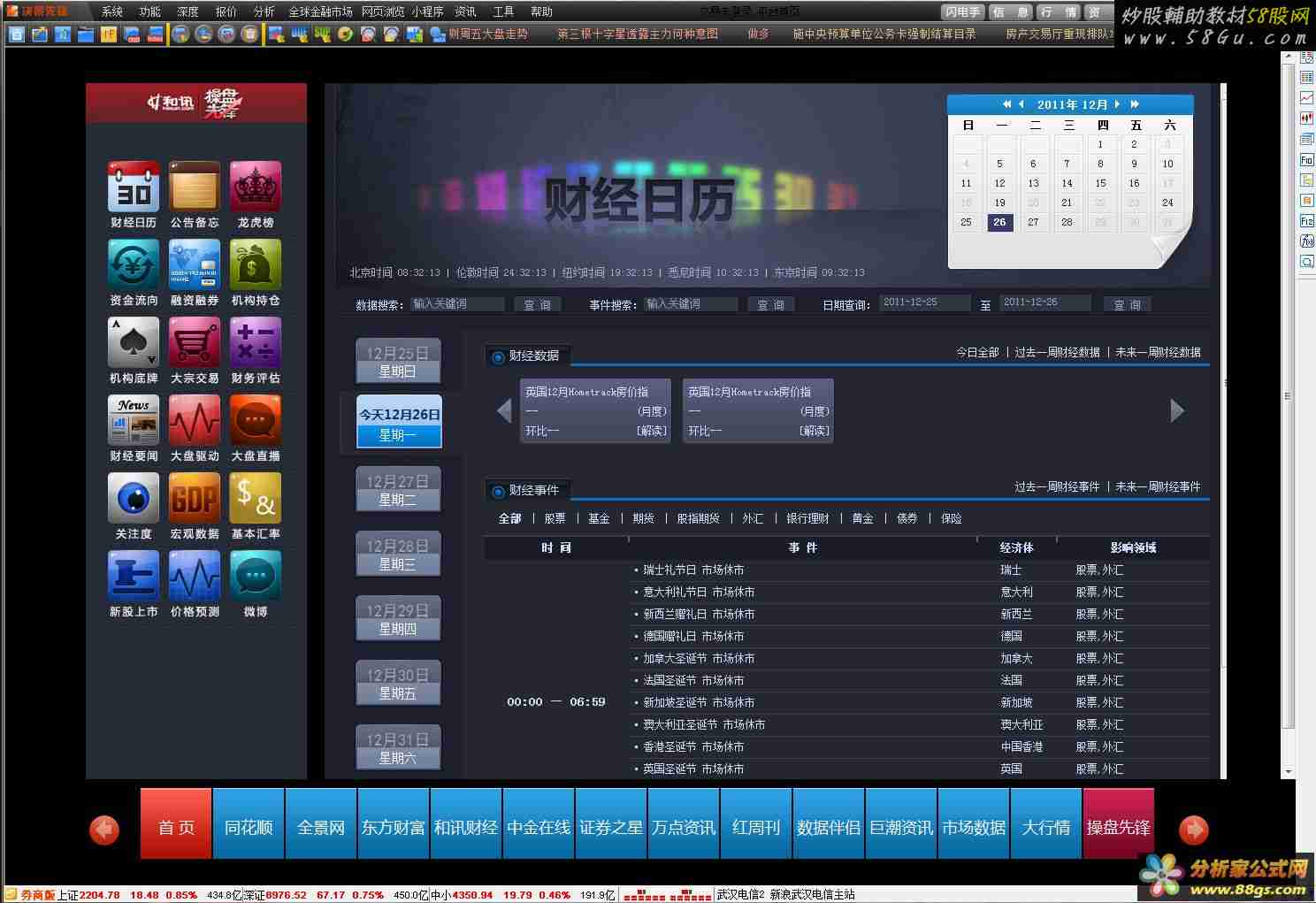This screenshot has width=1316, height=903.
Task: Open the 大盘直播 chat bubble icon
Action: coord(256,420)
